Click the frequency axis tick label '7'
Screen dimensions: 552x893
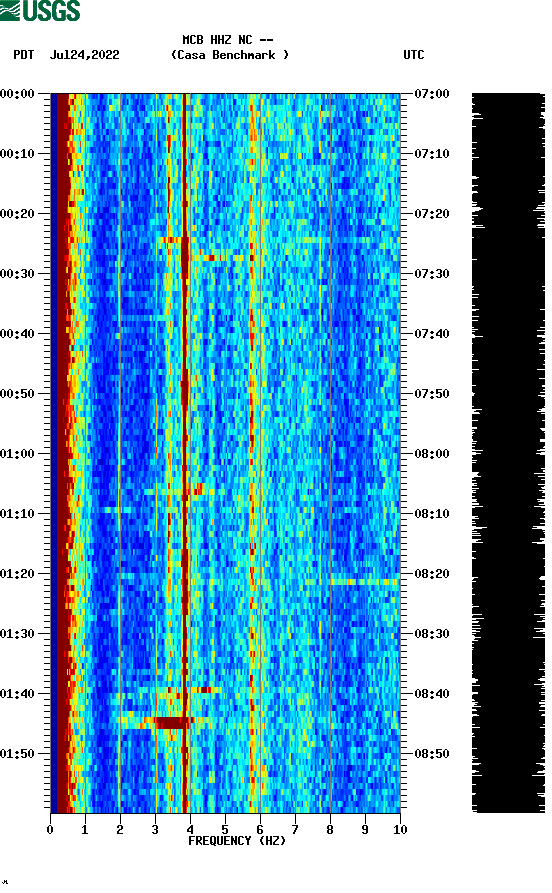pyautogui.click(x=295, y=830)
